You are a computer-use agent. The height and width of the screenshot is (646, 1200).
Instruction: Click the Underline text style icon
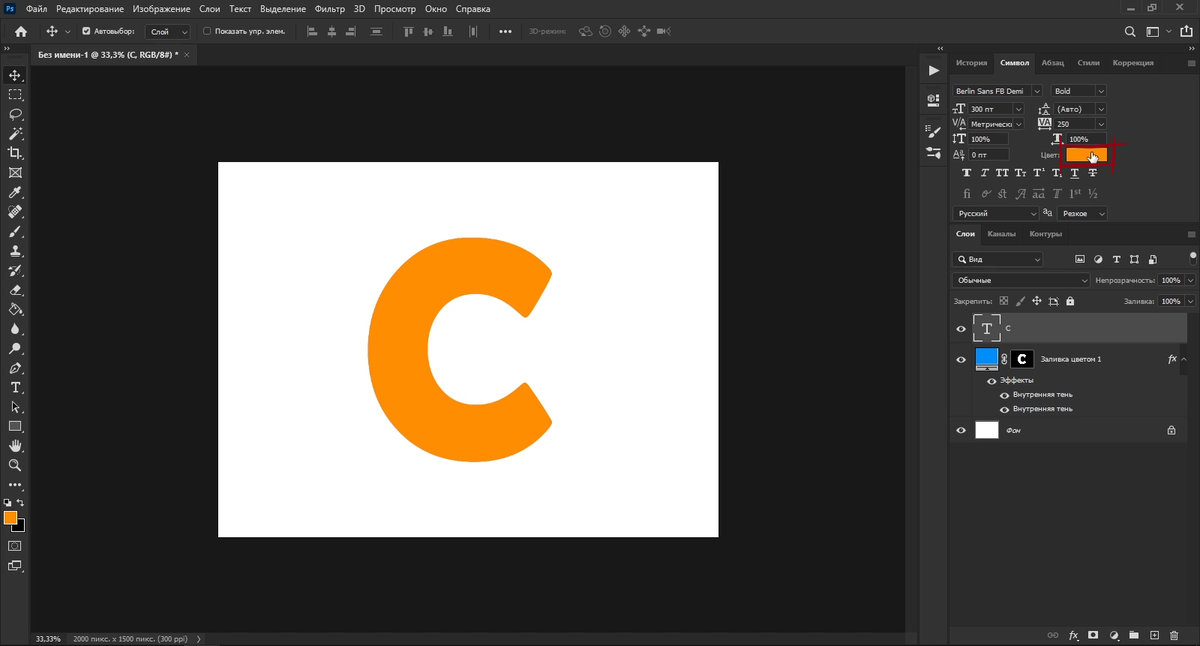(1075, 173)
